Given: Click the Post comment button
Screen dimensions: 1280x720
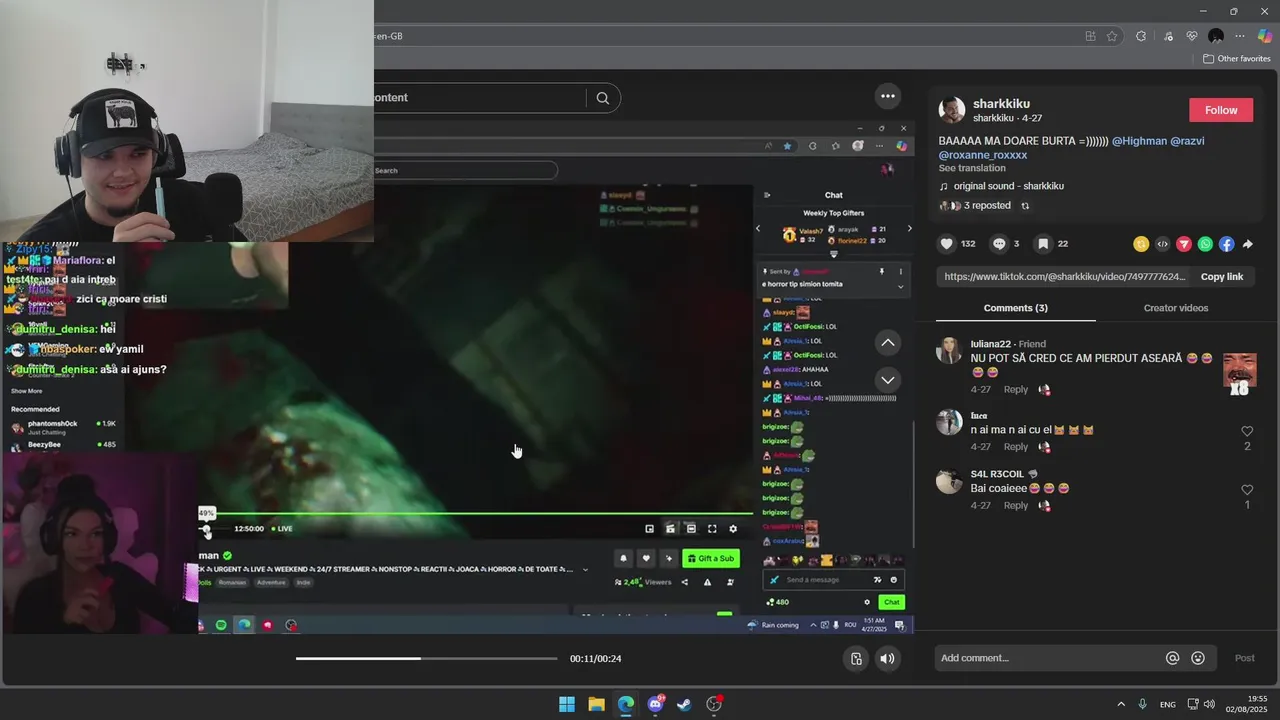Looking at the screenshot, I should point(1244,658).
